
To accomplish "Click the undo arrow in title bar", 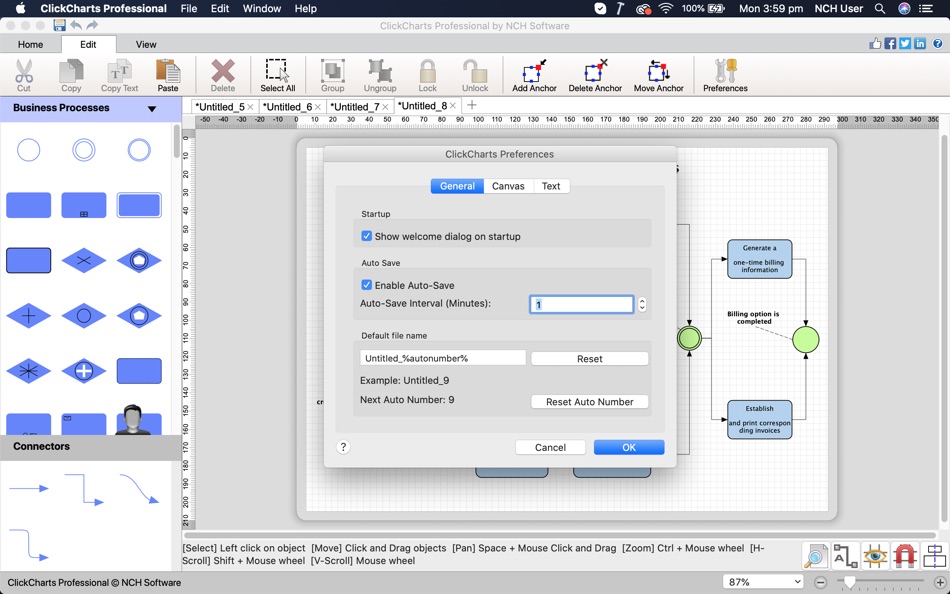I will pyautogui.click(x=76, y=25).
